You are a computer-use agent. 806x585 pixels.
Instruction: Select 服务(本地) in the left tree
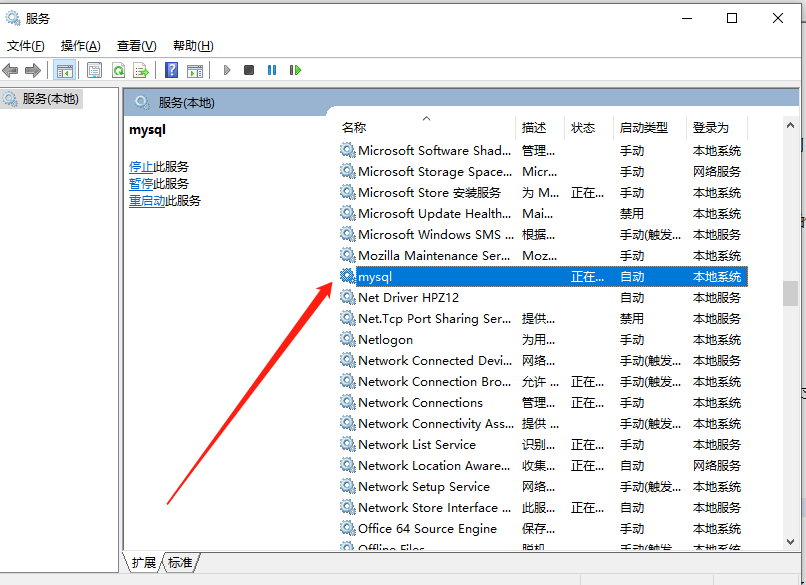[x=42, y=99]
